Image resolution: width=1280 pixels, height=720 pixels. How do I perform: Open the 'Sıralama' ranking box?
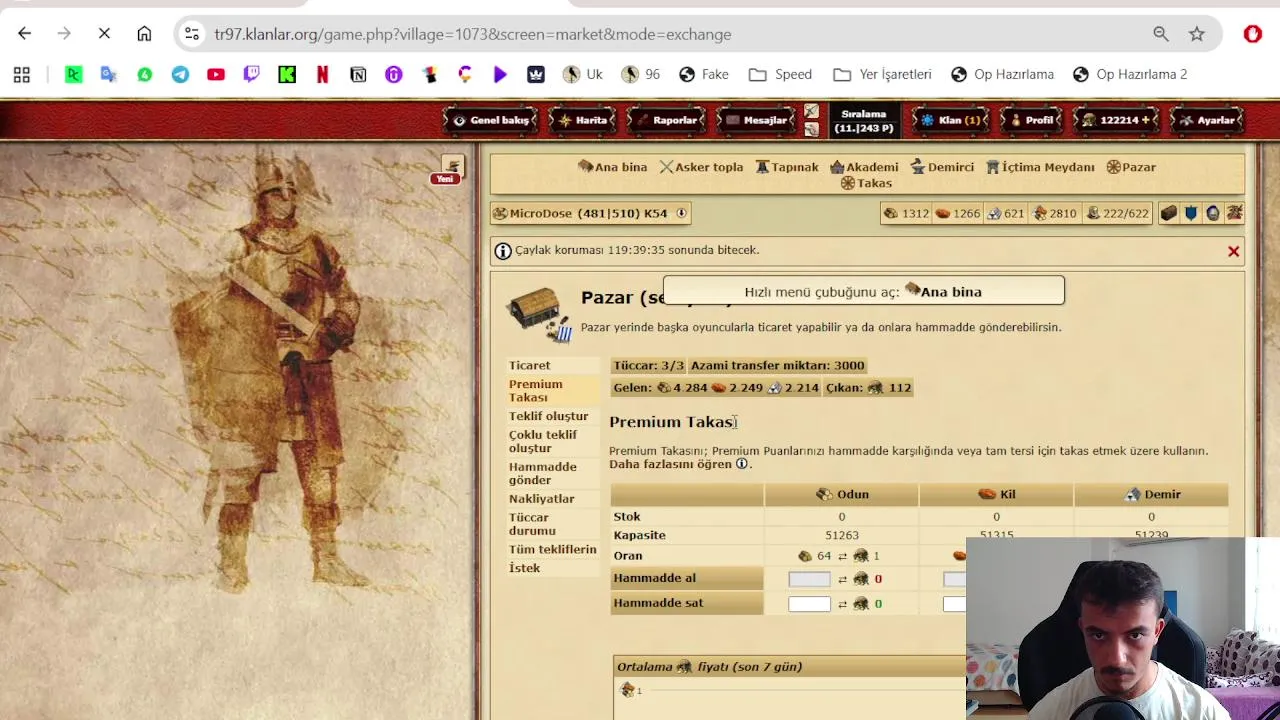click(864, 120)
